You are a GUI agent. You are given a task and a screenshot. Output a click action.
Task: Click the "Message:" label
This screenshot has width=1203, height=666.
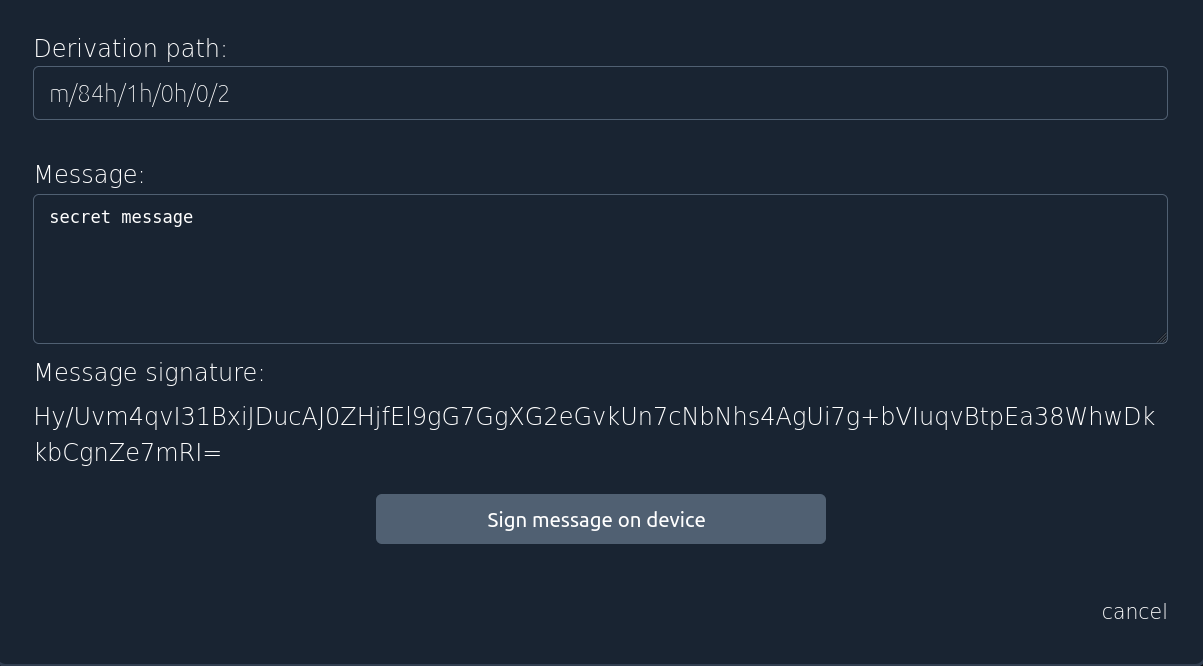coord(89,174)
